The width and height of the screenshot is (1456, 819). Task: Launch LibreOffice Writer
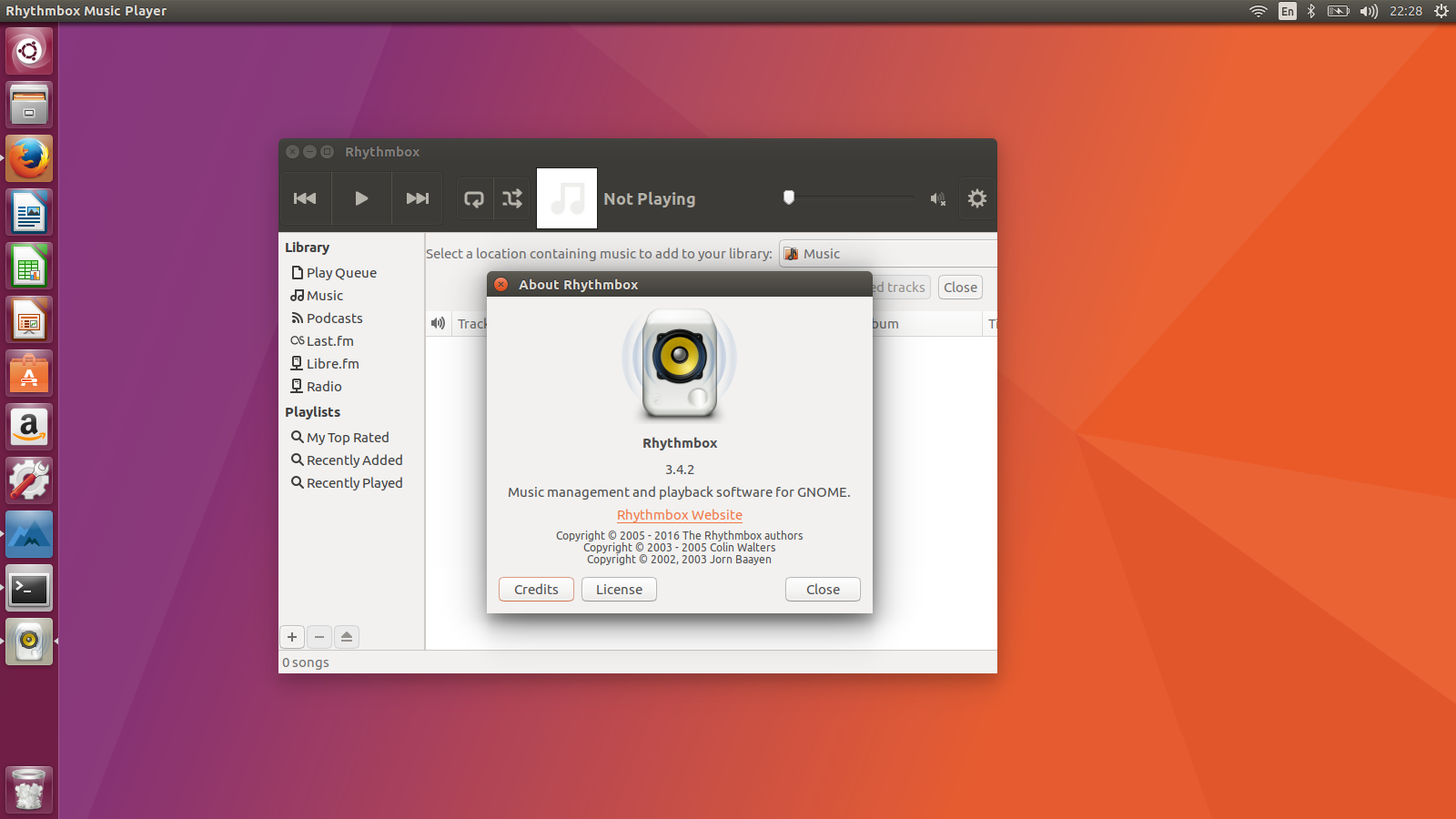(x=29, y=212)
